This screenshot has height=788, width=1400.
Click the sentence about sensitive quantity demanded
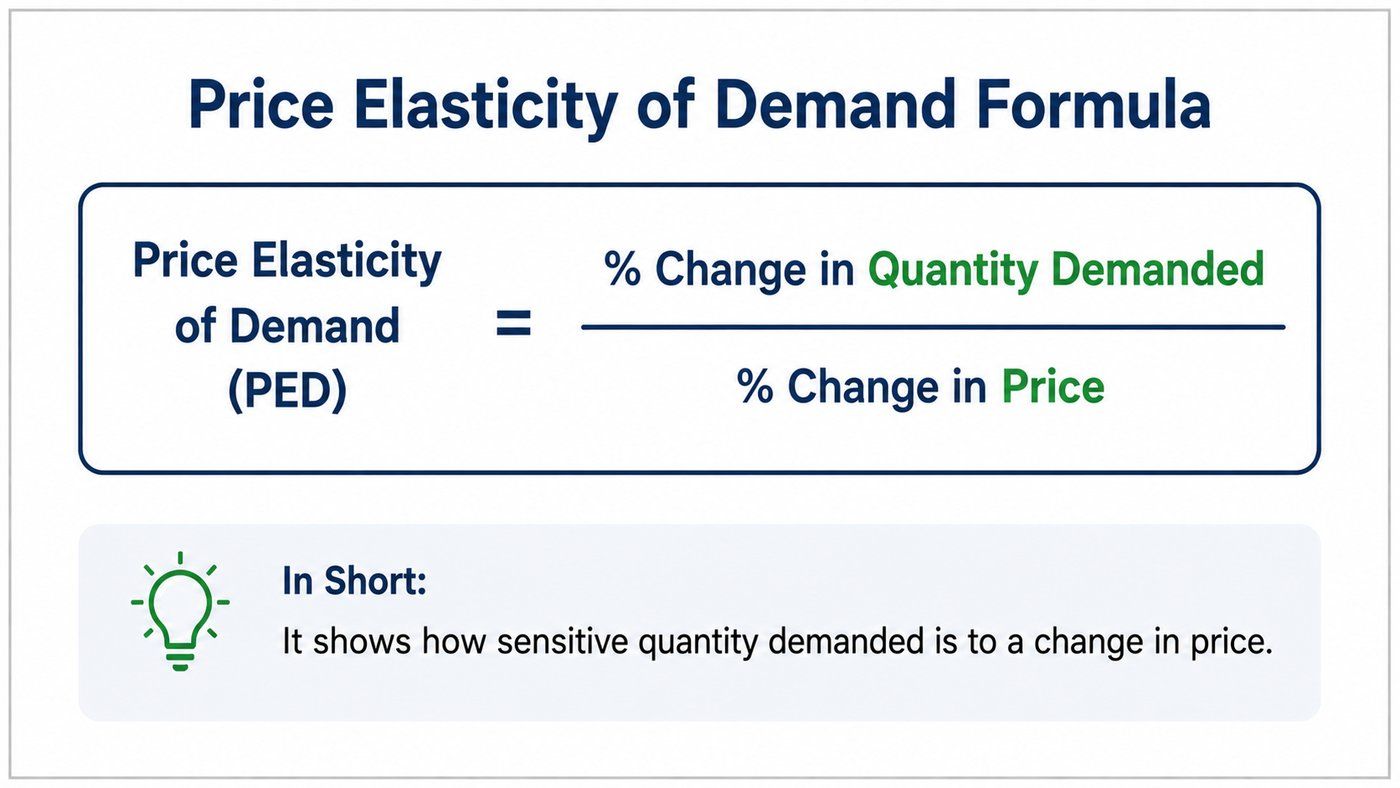click(777, 642)
